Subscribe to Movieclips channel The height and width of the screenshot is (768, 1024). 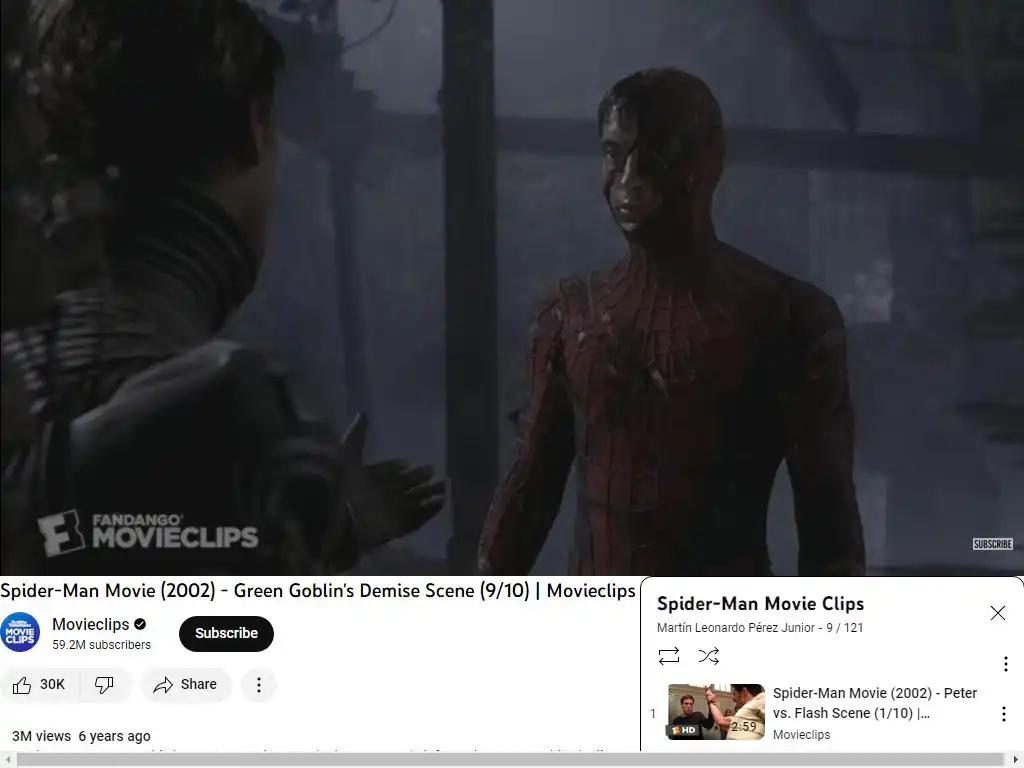tap(226, 633)
